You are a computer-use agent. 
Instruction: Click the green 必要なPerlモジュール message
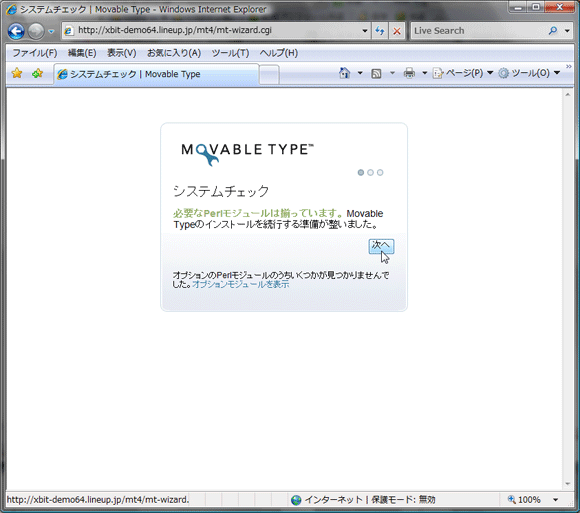(258, 213)
